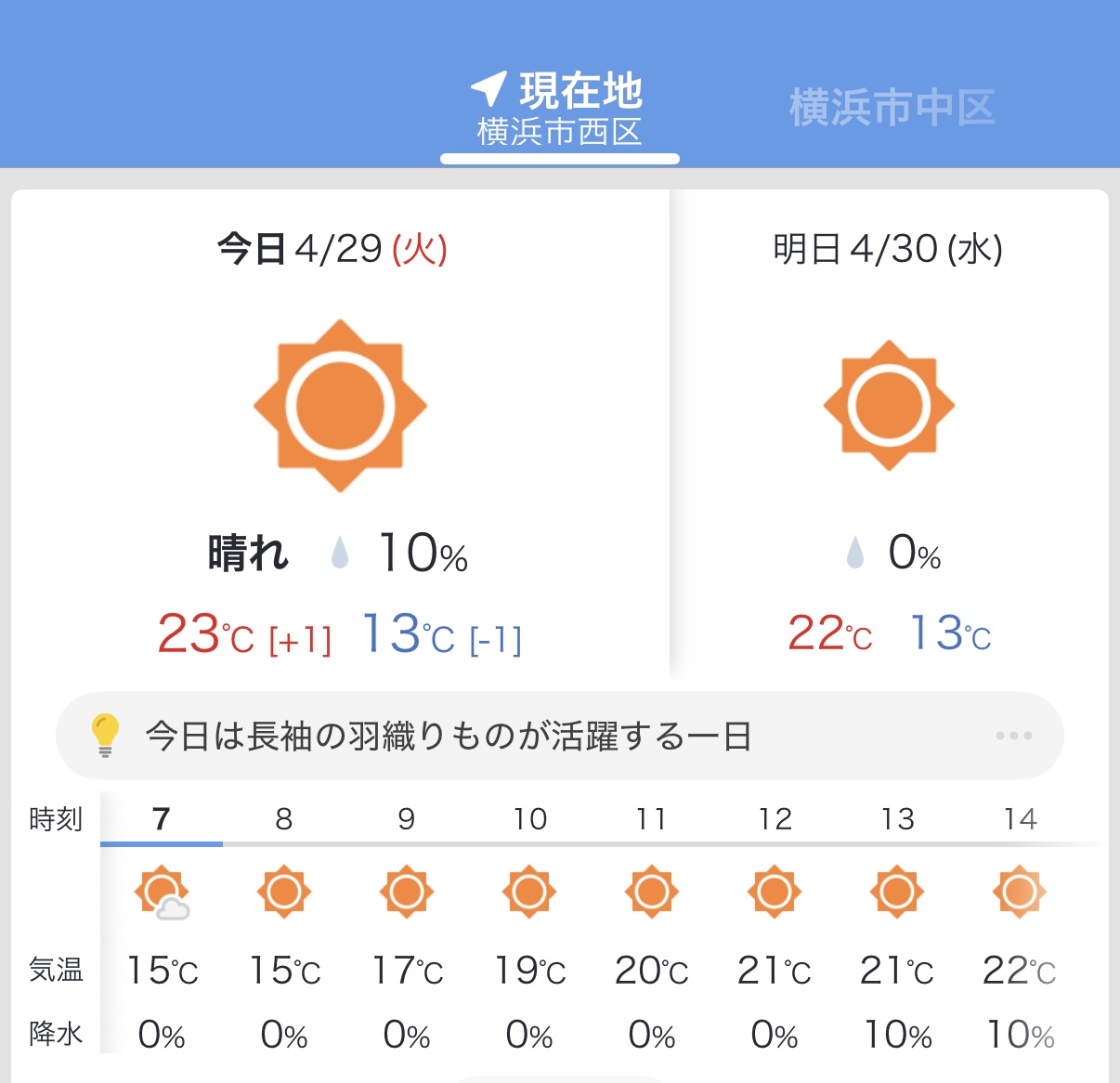
Task: Tap the sun icon for 14時
Action: [1020, 892]
